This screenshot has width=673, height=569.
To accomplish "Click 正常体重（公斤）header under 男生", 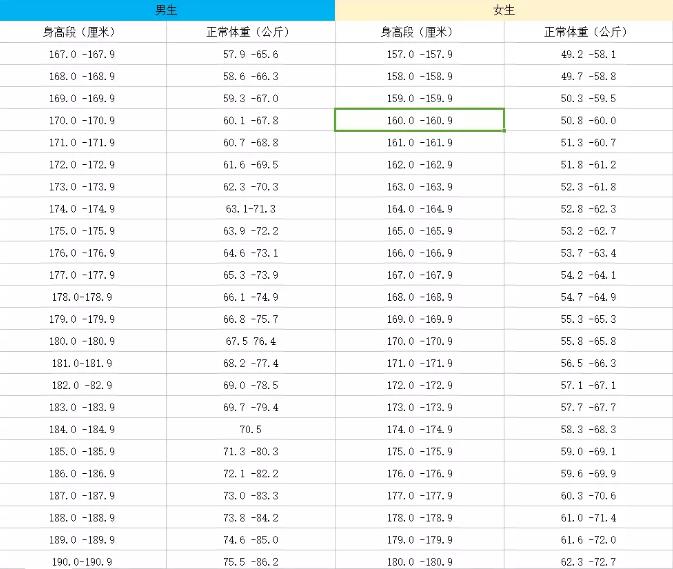I will pos(251,32).
